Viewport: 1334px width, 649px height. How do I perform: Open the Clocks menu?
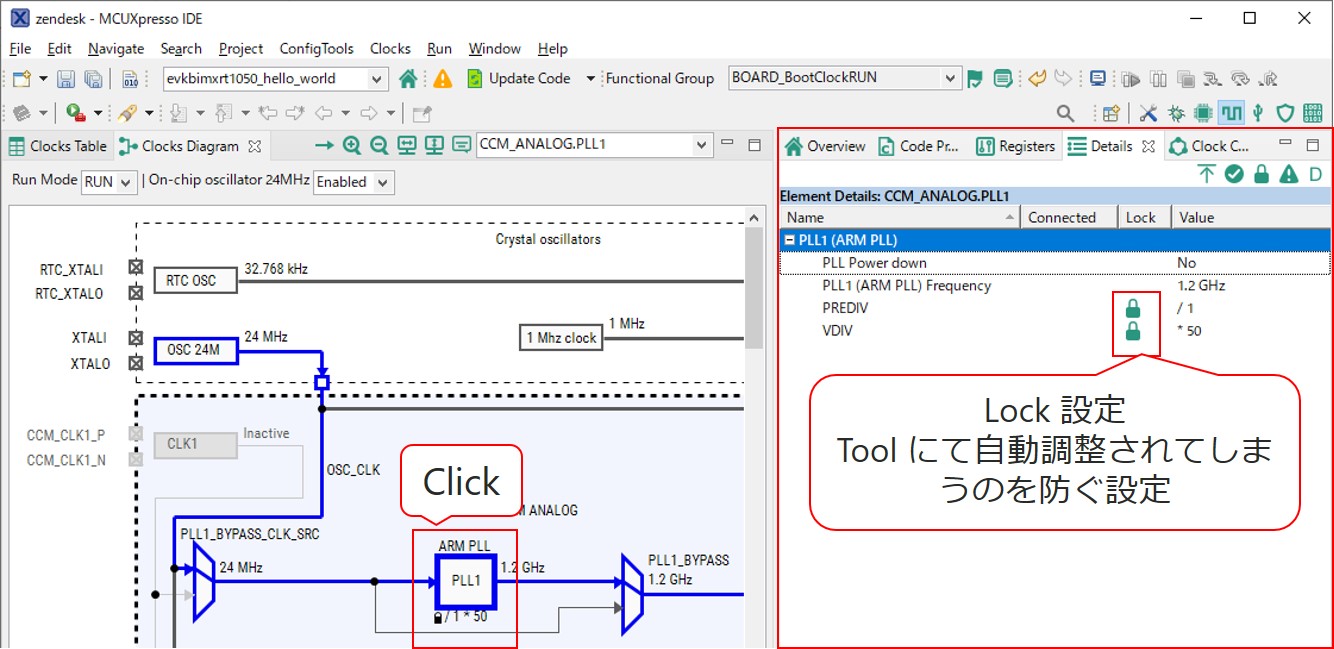coord(390,48)
